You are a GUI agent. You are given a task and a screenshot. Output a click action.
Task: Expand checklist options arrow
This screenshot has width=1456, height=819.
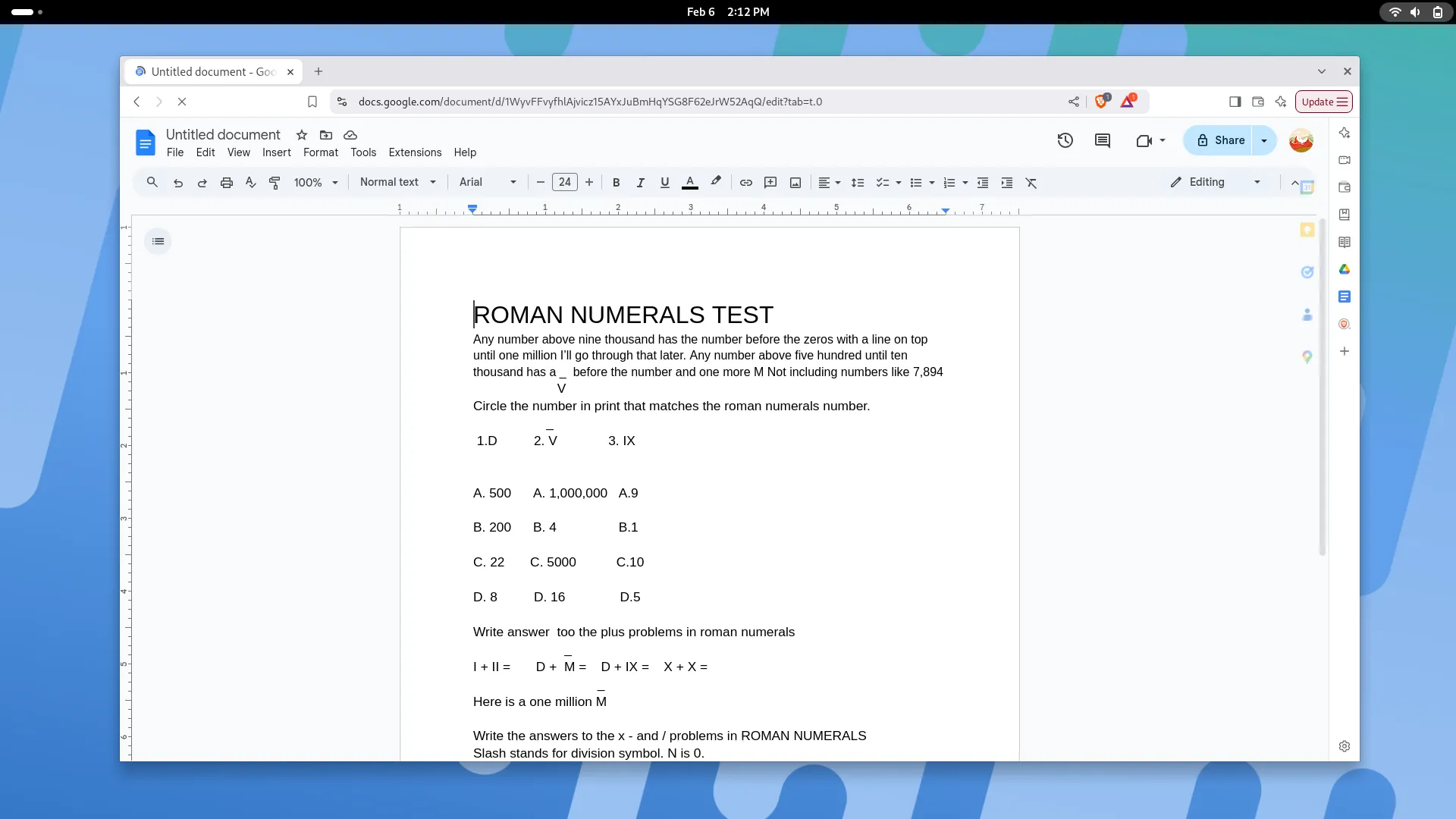pyautogui.click(x=899, y=183)
